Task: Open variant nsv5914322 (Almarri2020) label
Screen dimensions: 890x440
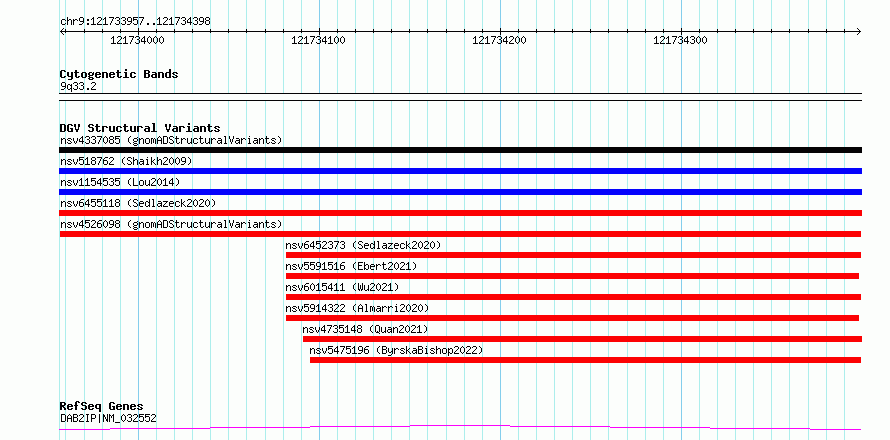Action: tap(358, 308)
